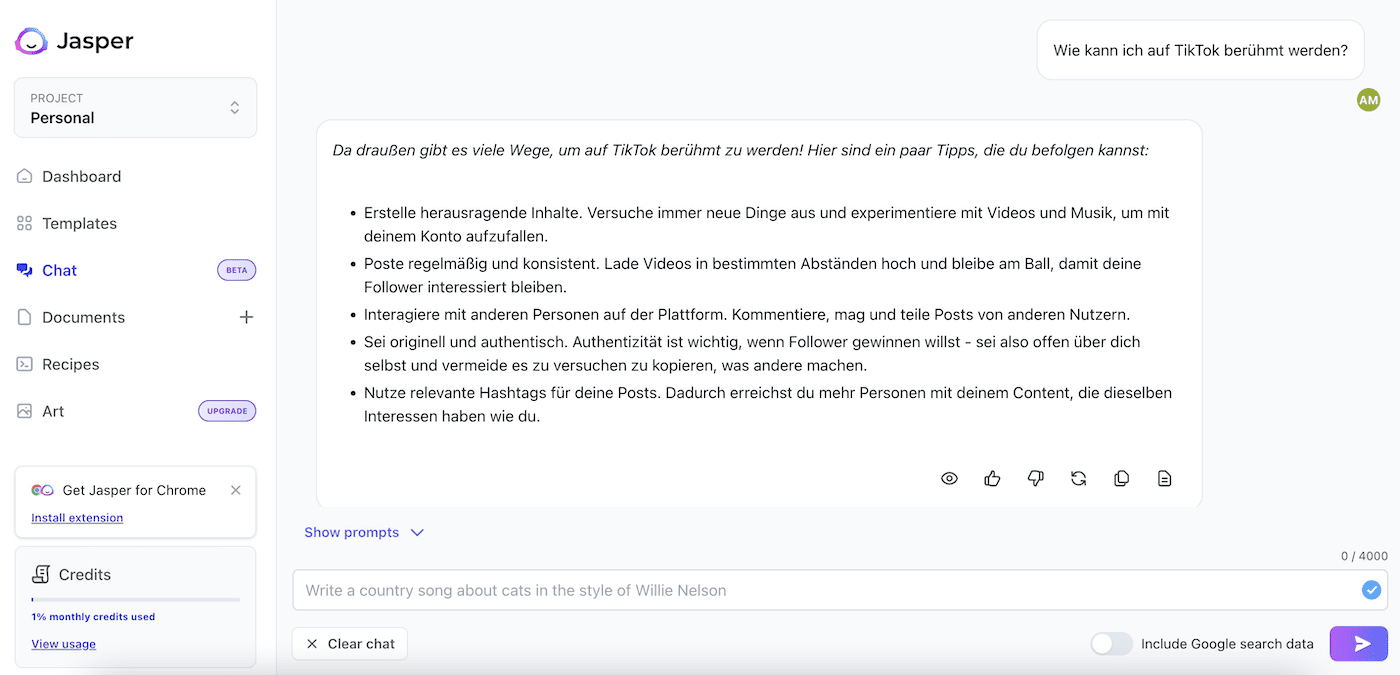Click the Documents page icon
The image size is (1400, 675).
[25, 318]
